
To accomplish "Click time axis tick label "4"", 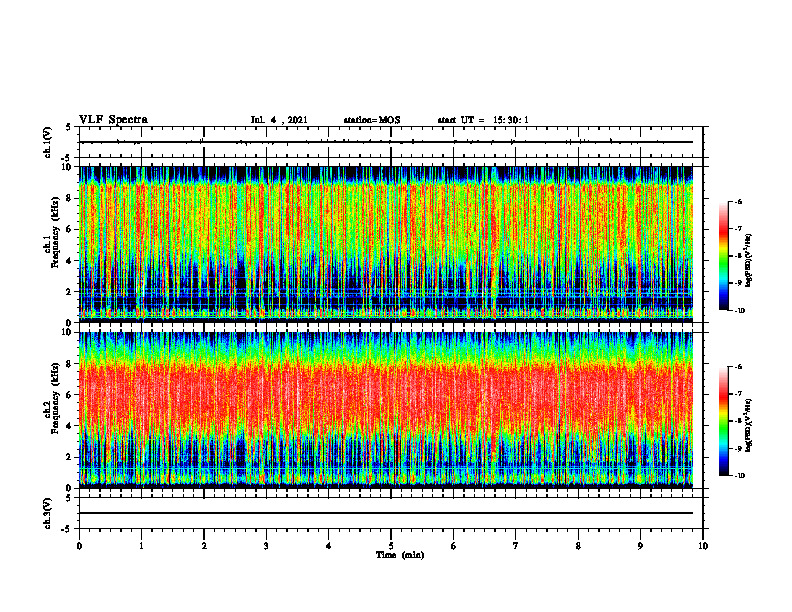I will [329, 546].
